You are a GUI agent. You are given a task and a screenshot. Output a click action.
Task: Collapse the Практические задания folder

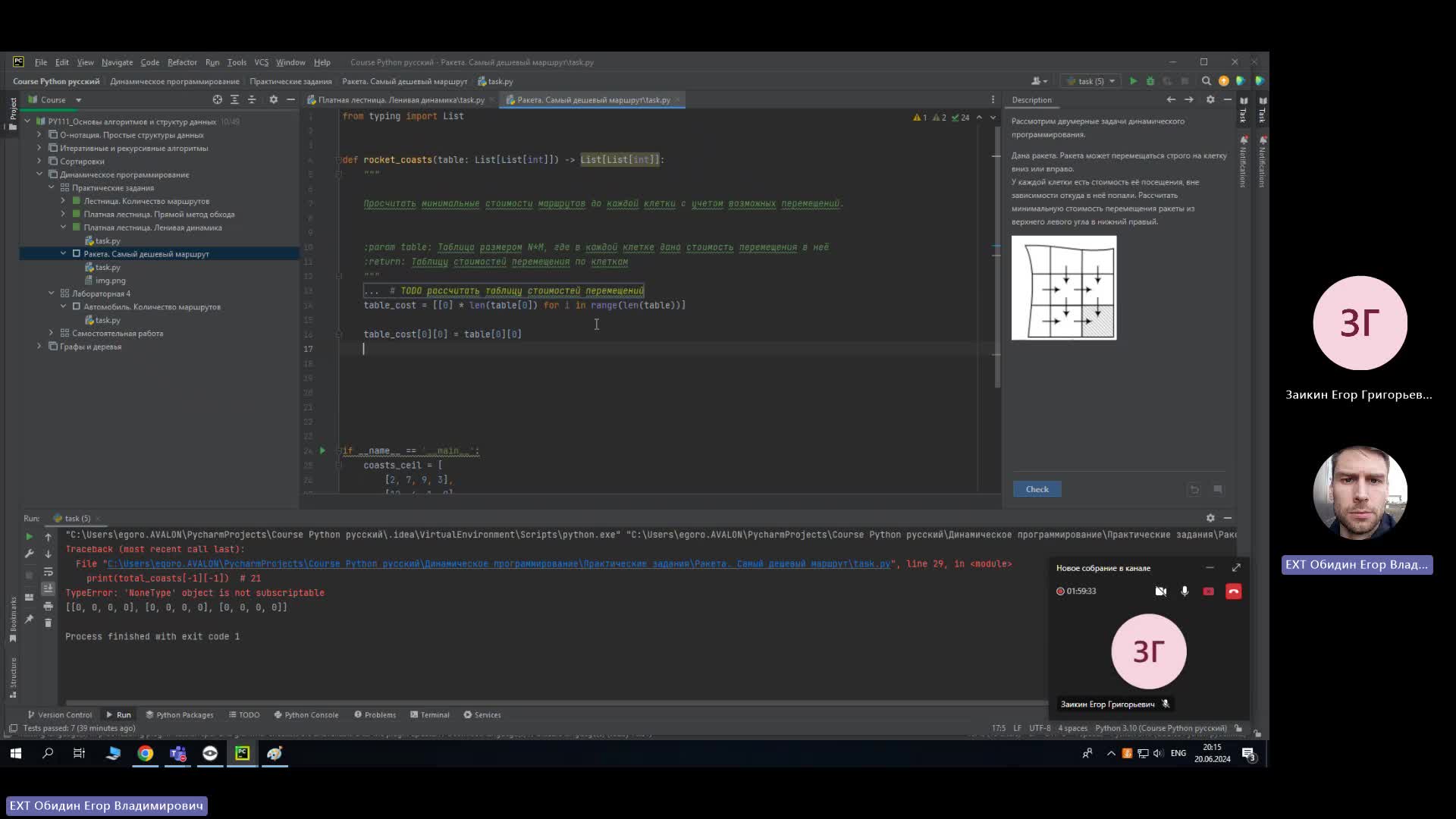(52, 188)
